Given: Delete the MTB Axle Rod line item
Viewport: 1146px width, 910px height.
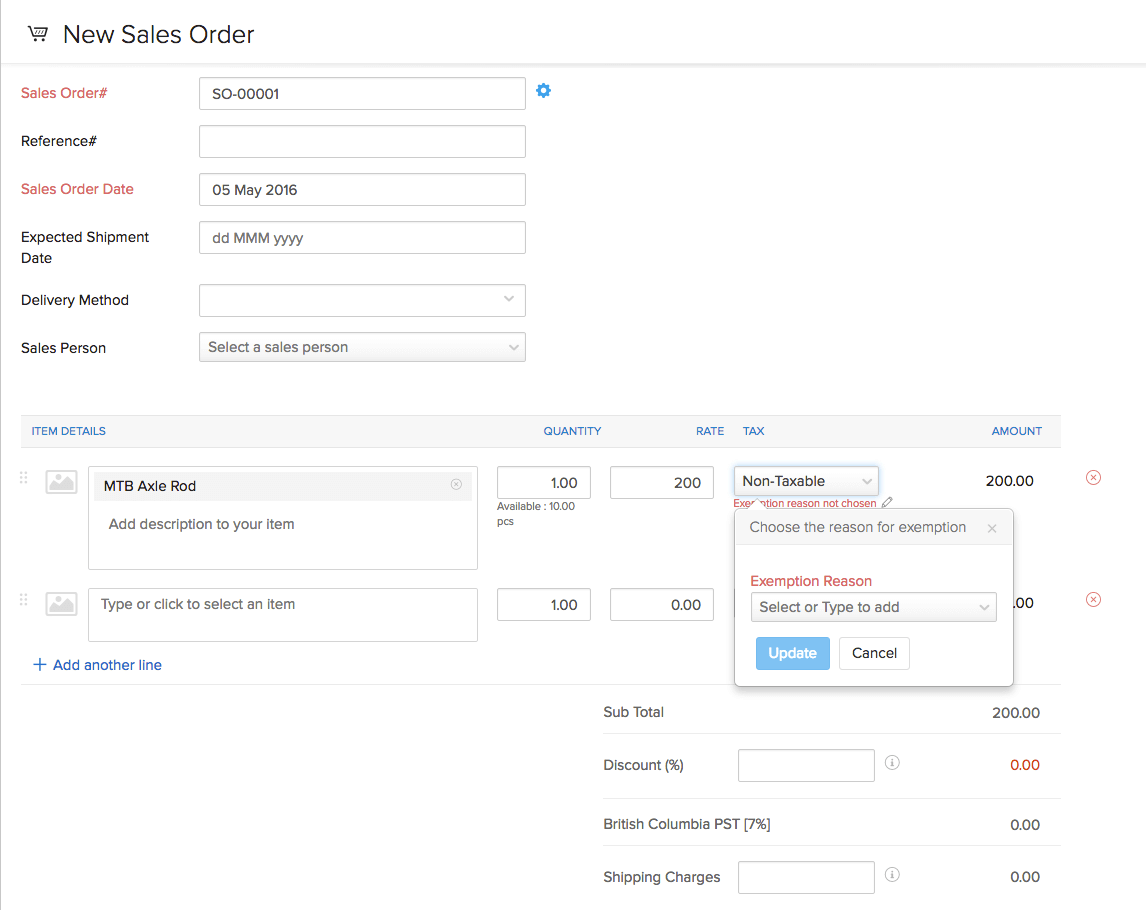Looking at the screenshot, I should pyautogui.click(x=1093, y=477).
